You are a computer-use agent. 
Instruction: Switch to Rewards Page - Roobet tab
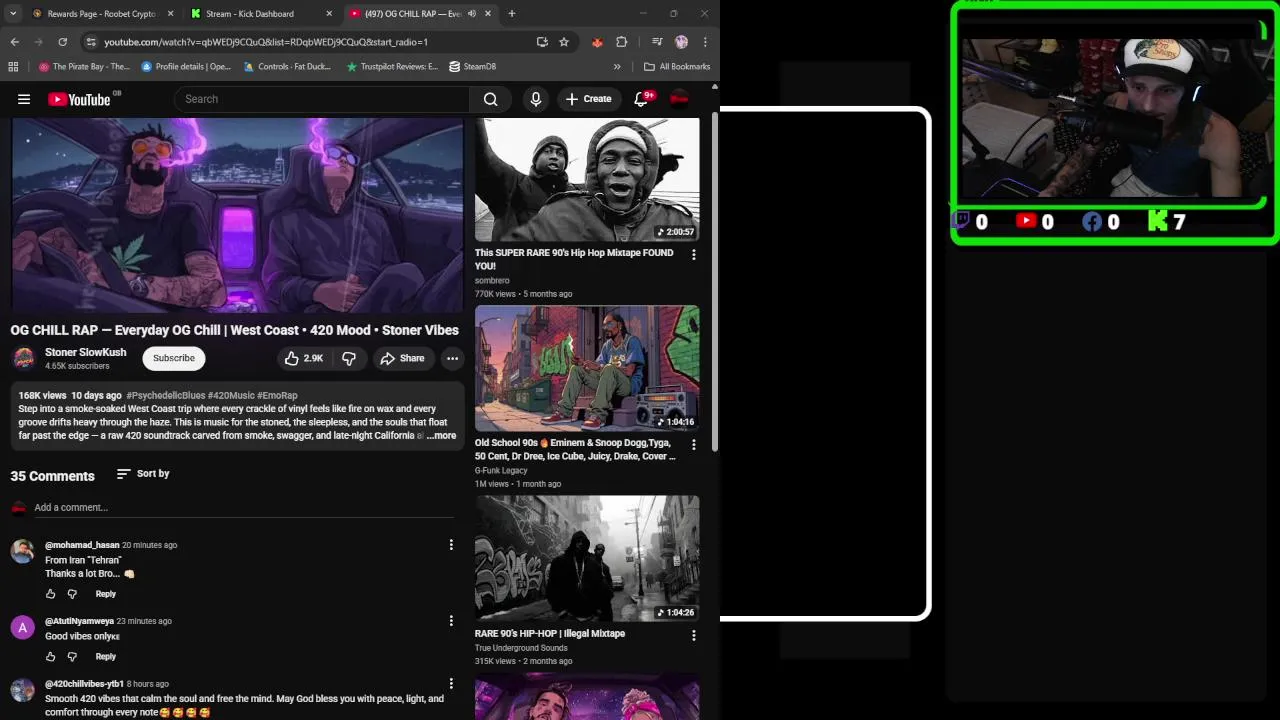pos(101,14)
